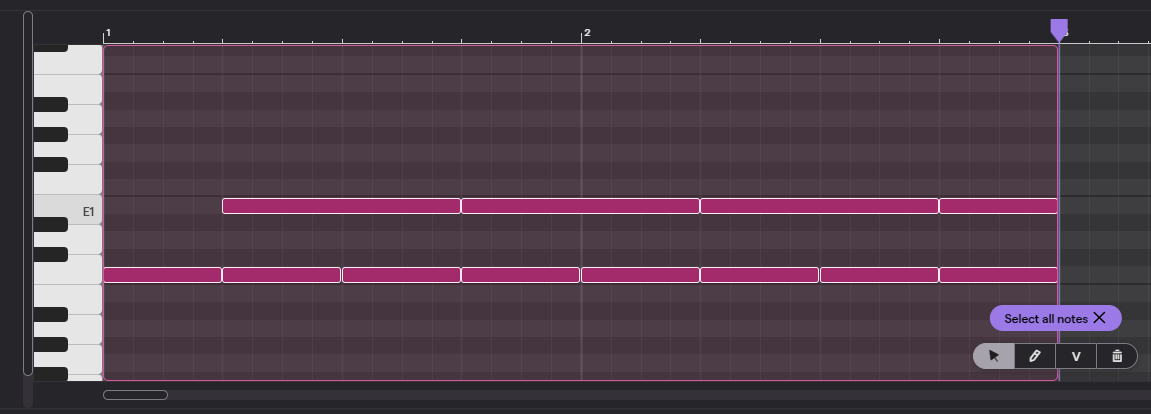Screen dimensions: 1151x414
Task: Play the E1 piano key
Action: (x=68, y=211)
